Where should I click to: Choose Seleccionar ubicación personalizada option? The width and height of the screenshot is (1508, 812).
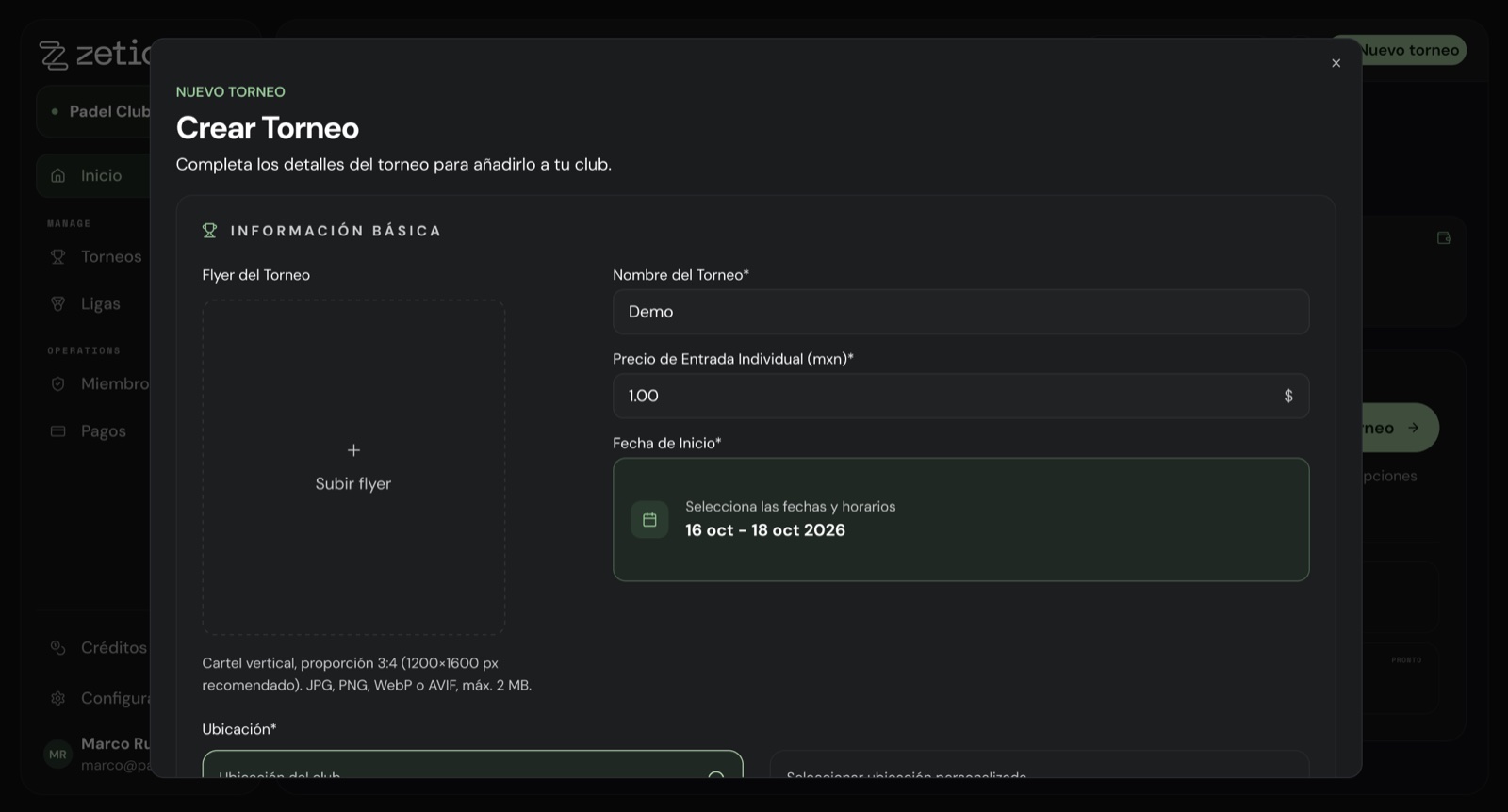point(1040,764)
